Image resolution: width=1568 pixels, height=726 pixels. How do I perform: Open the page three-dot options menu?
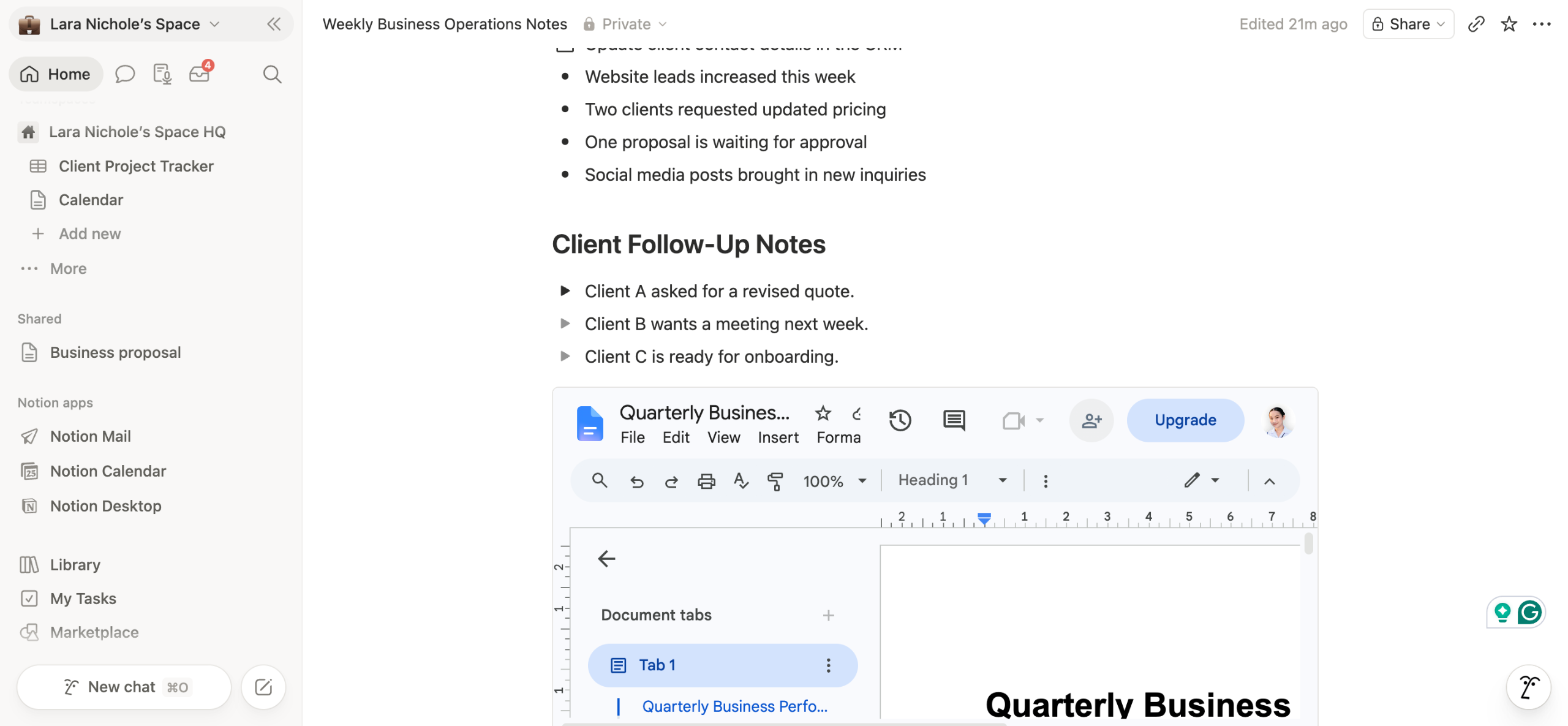click(1541, 24)
